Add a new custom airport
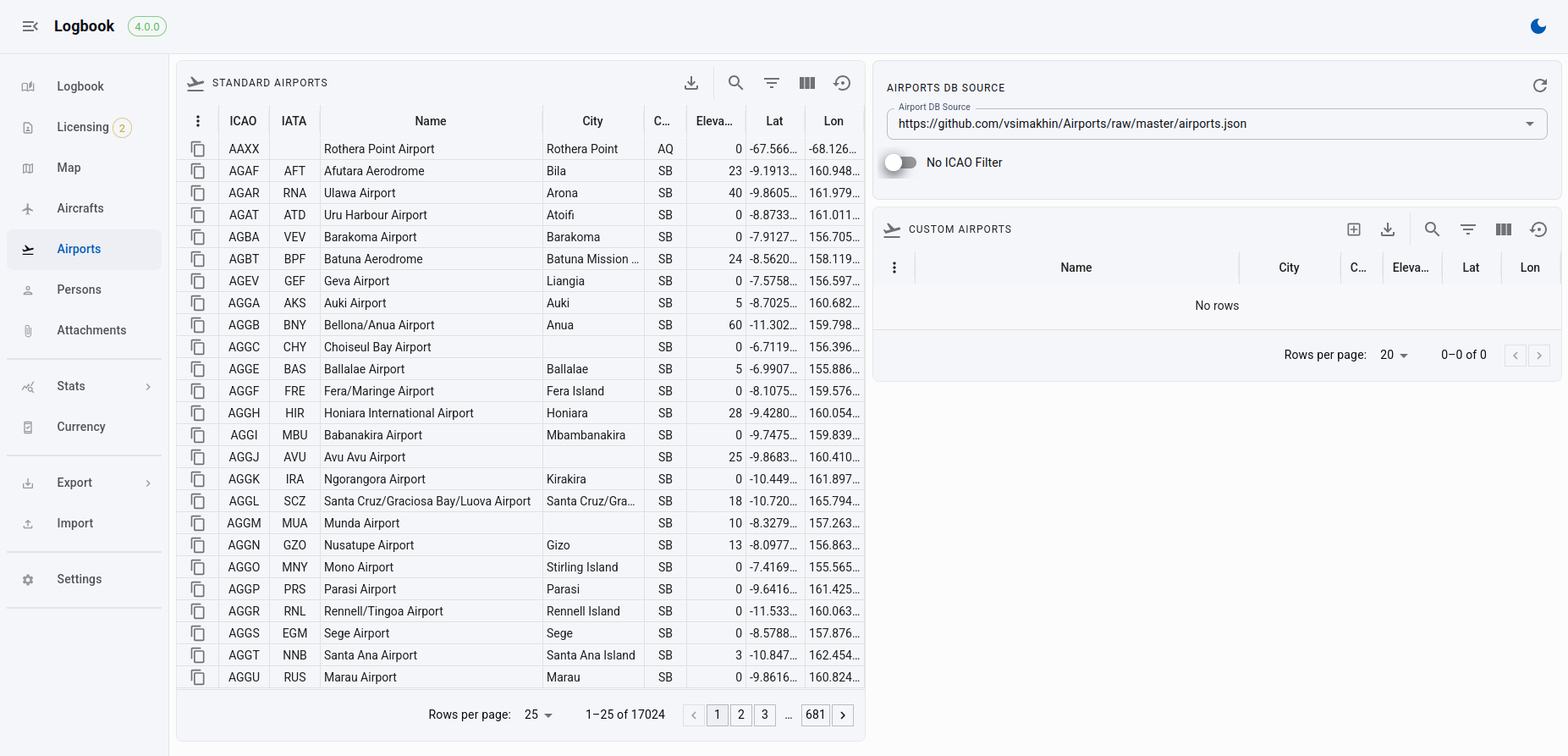 coord(1354,229)
